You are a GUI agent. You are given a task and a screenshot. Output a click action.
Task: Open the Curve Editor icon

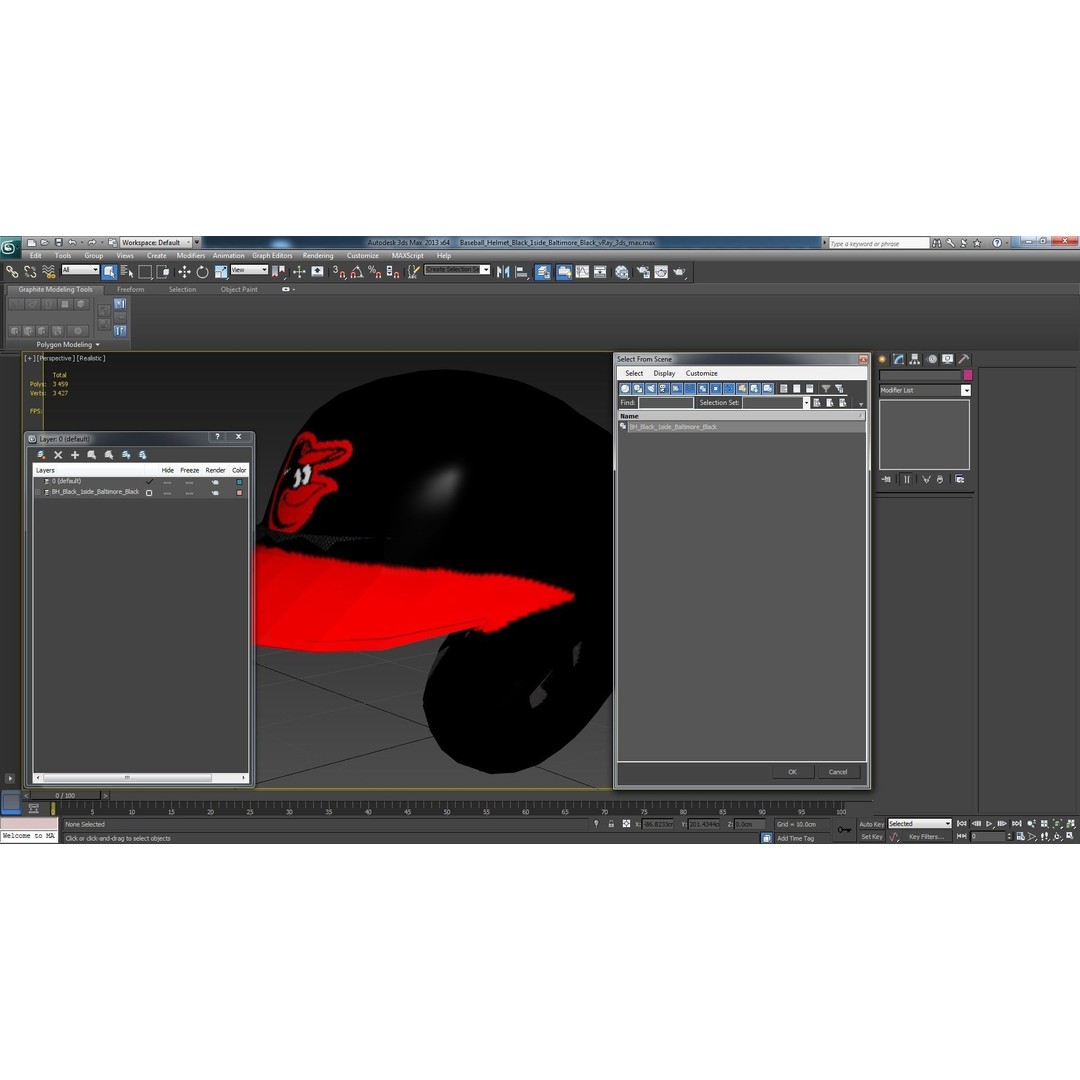(x=583, y=272)
